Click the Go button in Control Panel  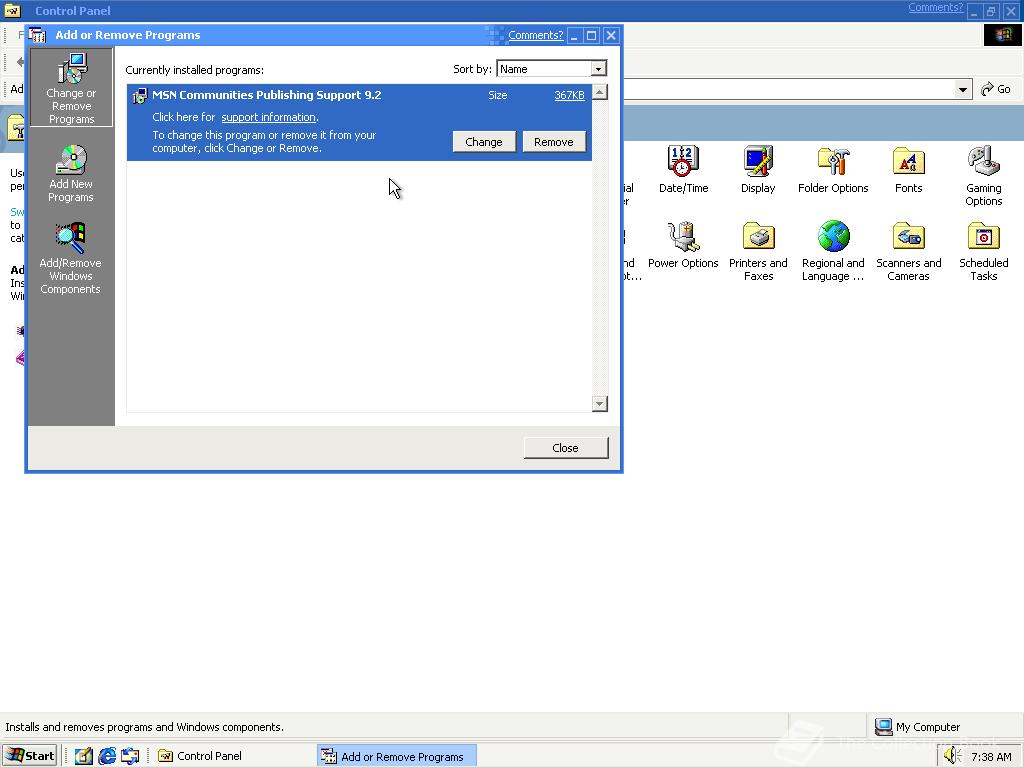[996, 89]
